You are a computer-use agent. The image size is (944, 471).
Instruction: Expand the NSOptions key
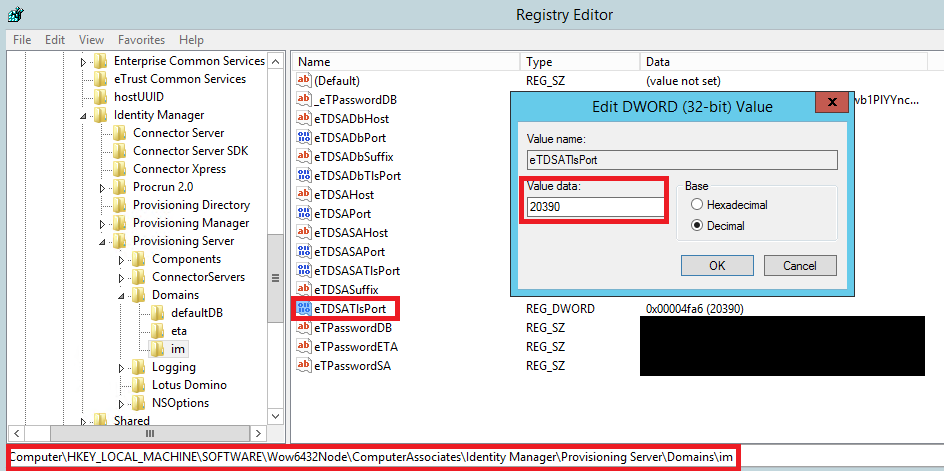click(x=122, y=404)
